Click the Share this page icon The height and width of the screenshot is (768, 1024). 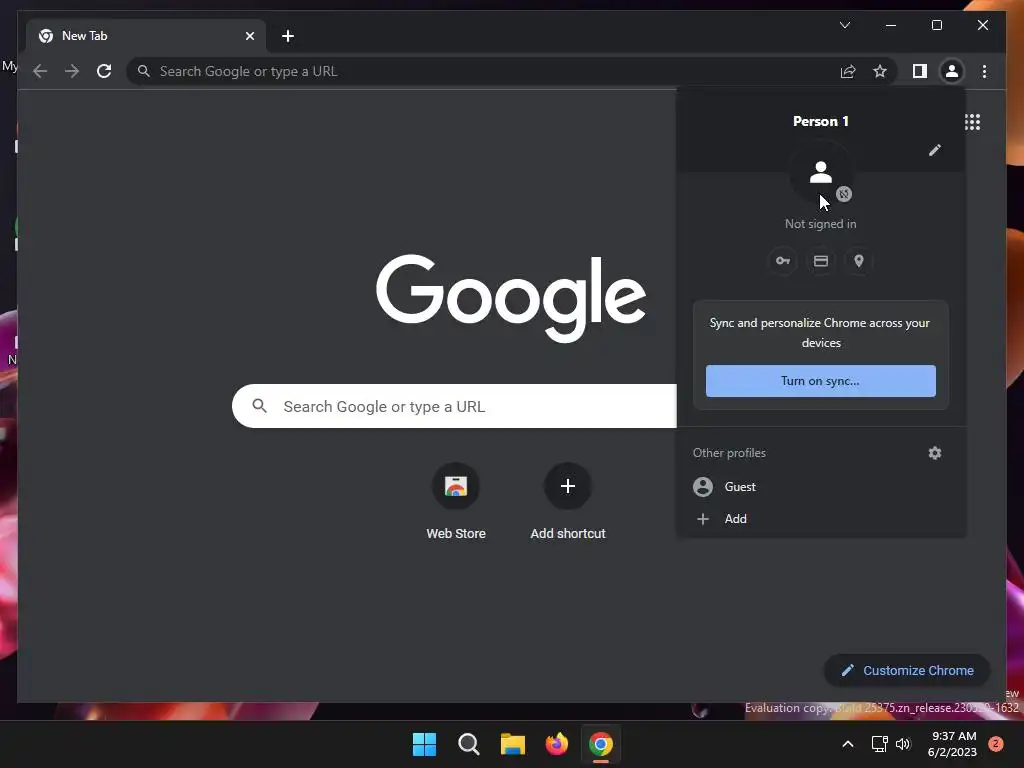848,71
